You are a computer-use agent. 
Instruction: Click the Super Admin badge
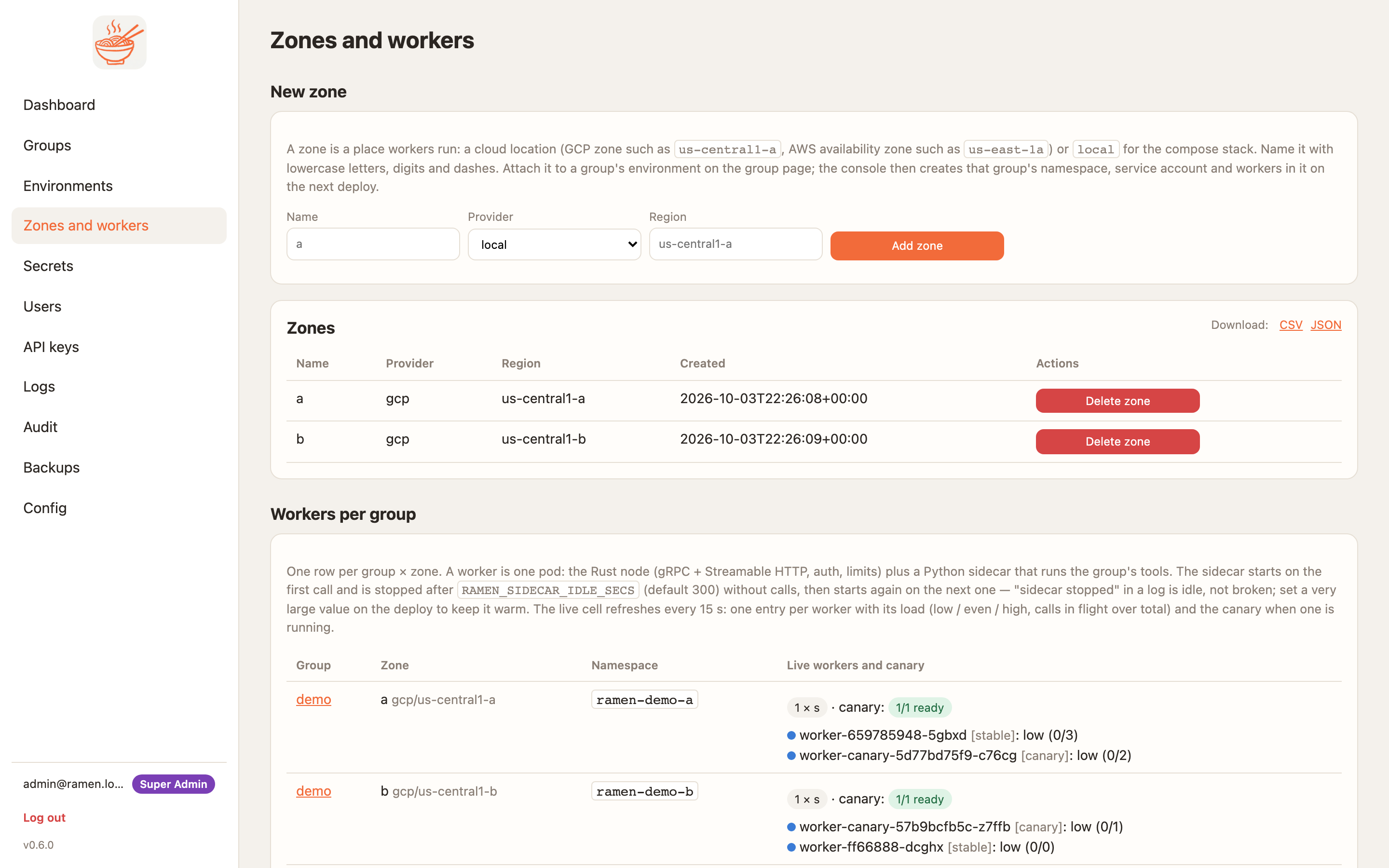pos(173,784)
